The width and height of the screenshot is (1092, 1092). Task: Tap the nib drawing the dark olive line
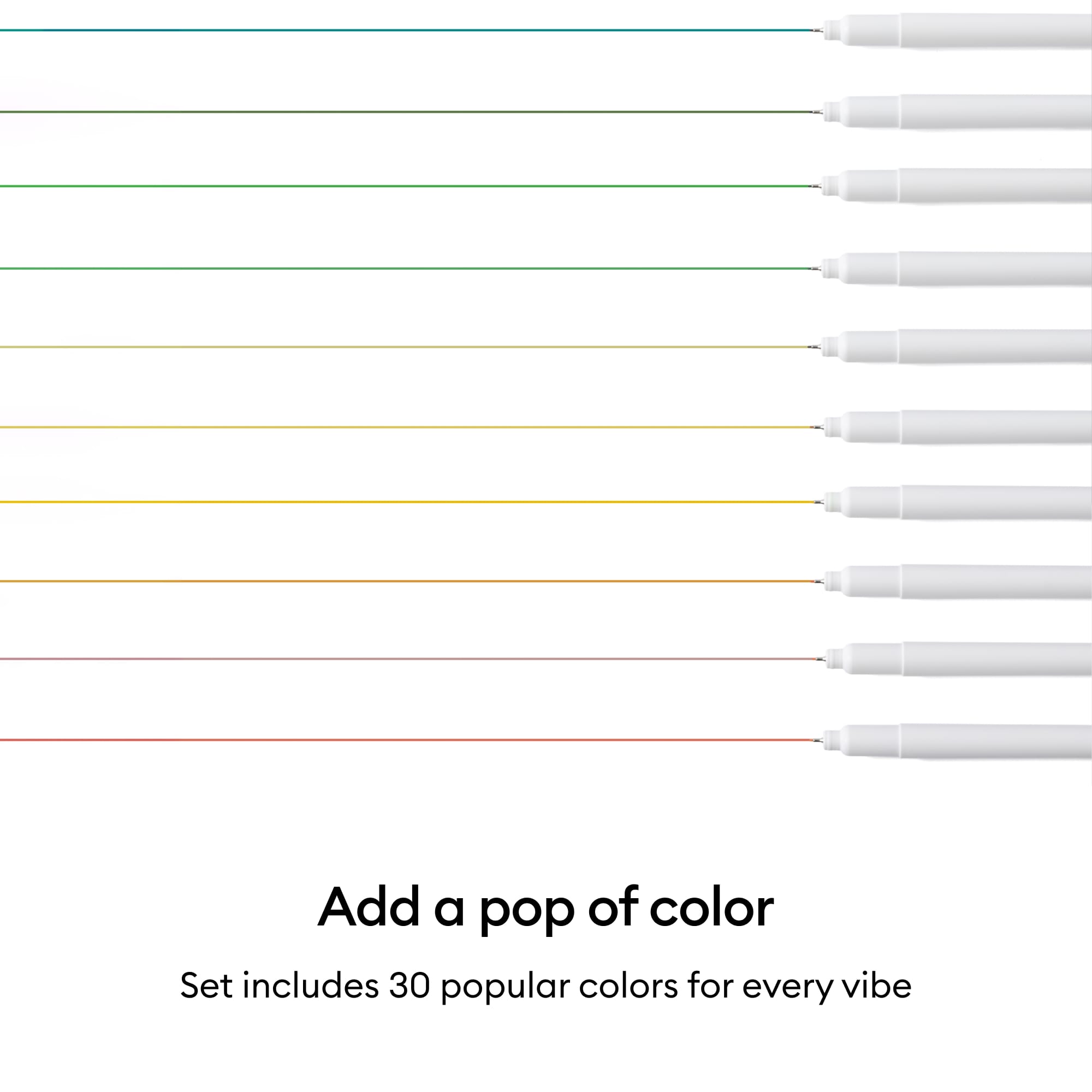(x=817, y=112)
